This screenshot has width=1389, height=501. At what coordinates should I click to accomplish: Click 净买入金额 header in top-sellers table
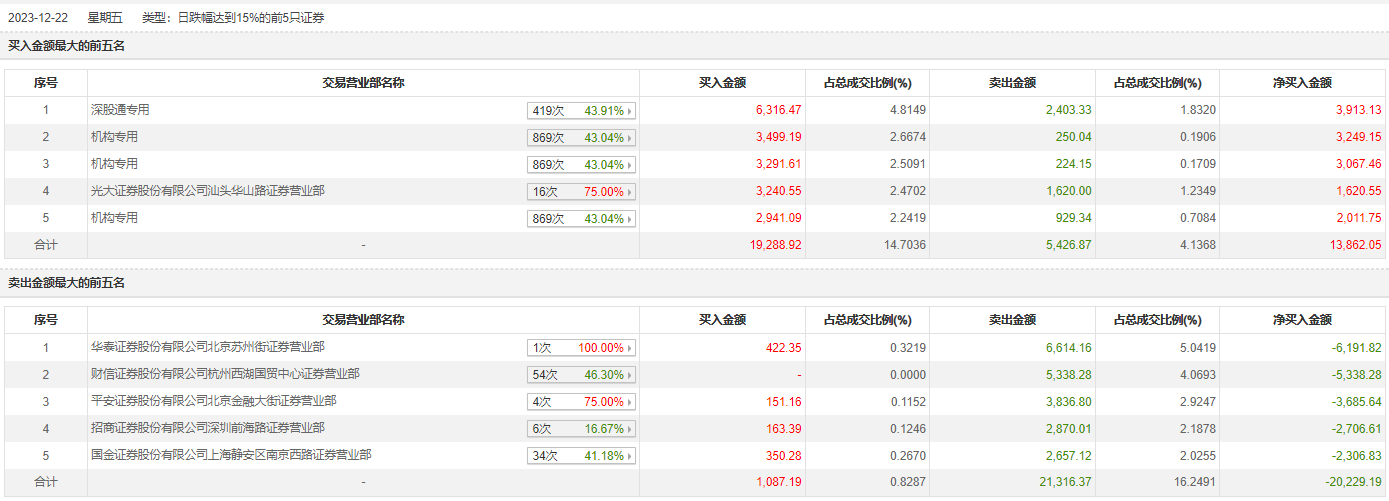click(x=1302, y=320)
